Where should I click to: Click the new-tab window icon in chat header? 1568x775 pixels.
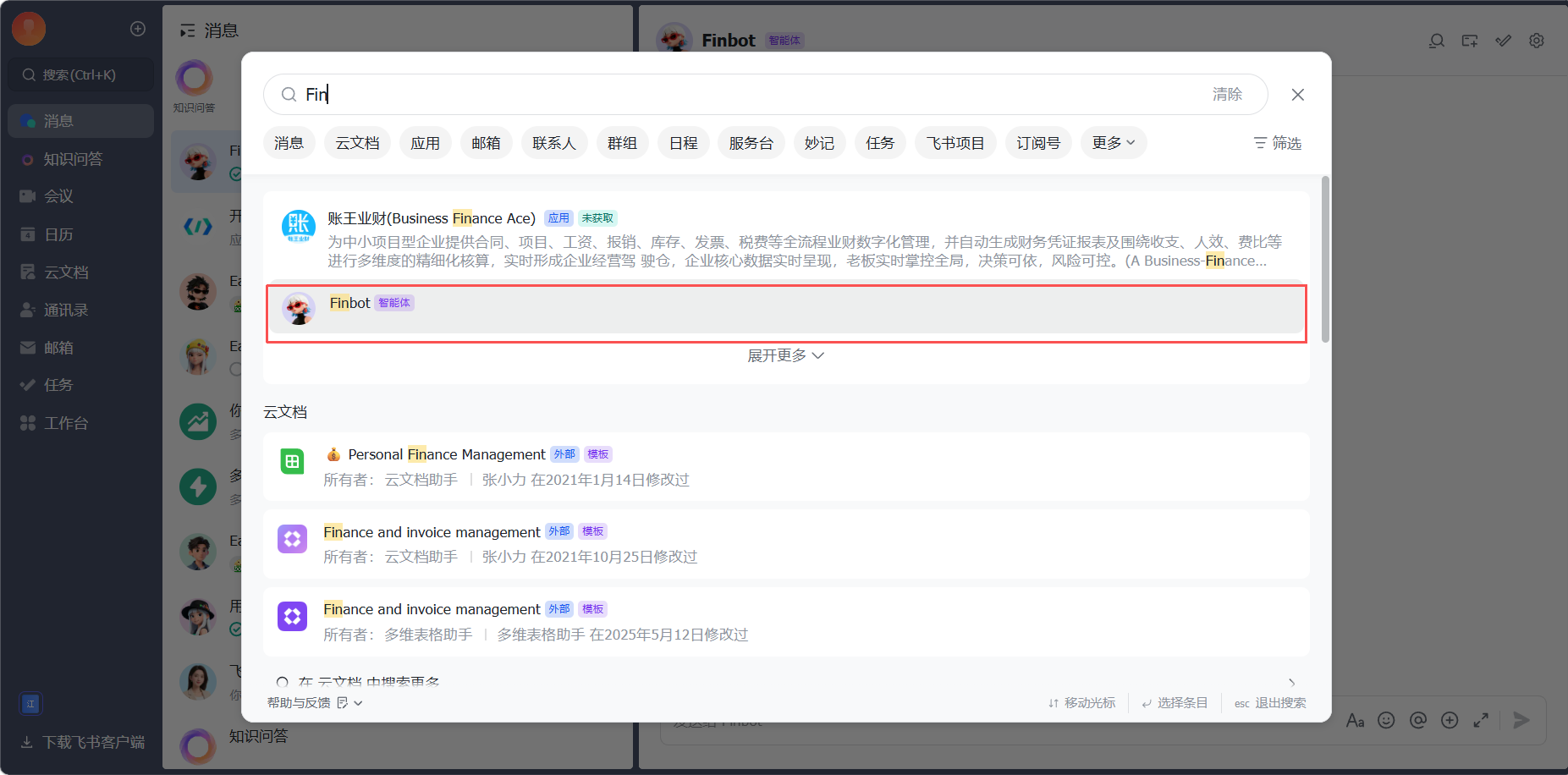click(1470, 41)
